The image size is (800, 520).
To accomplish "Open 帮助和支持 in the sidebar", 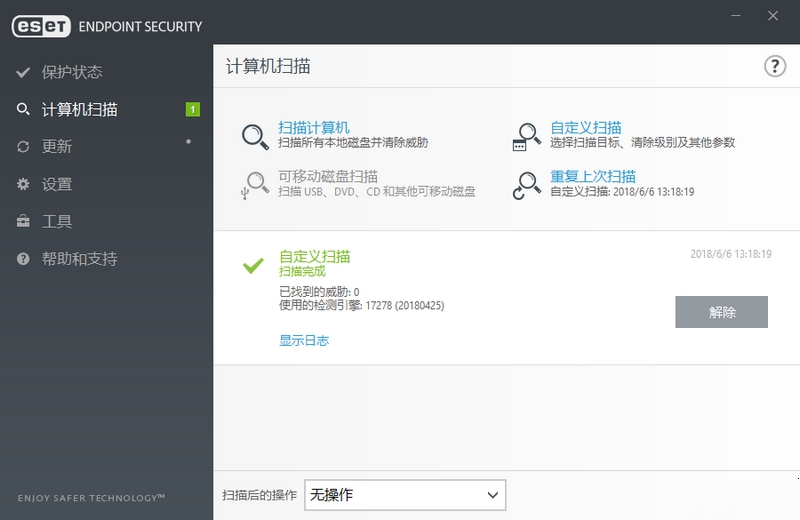I will (x=79, y=259).
